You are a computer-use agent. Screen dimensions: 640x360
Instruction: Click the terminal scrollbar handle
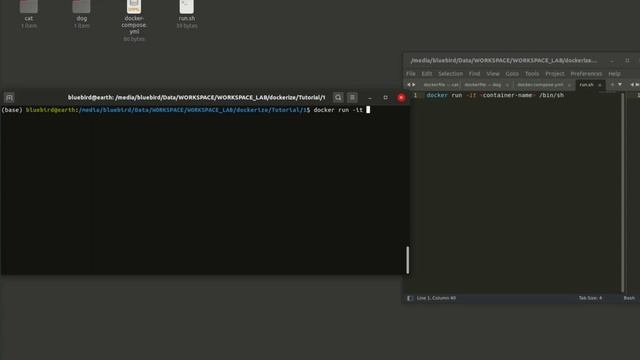(407, 260)
